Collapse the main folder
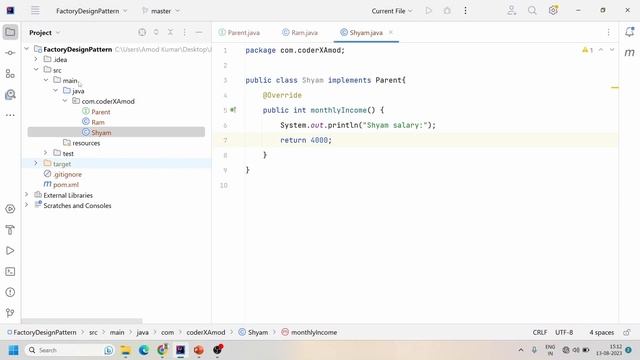Image resolution: width=640 pixels, height=360 pixels. pos(46,80)
